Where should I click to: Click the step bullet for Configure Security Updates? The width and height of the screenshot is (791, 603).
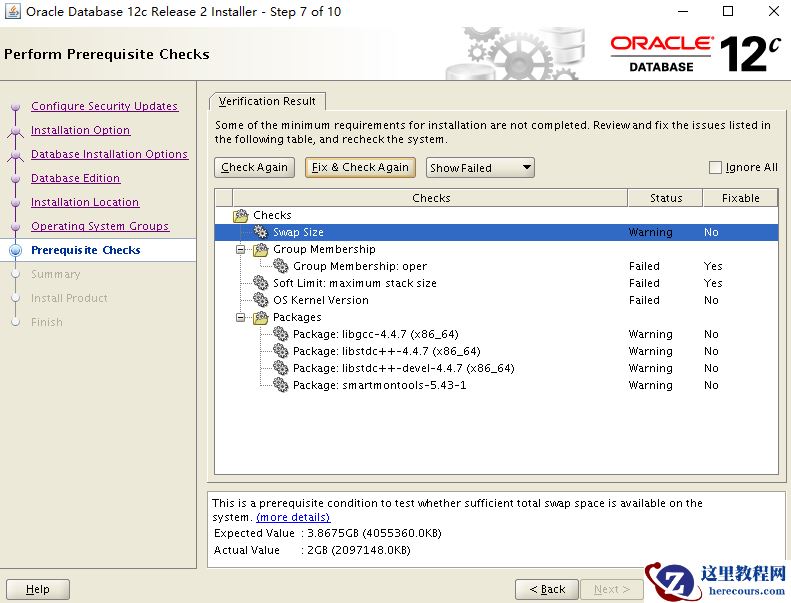point(16,106)
